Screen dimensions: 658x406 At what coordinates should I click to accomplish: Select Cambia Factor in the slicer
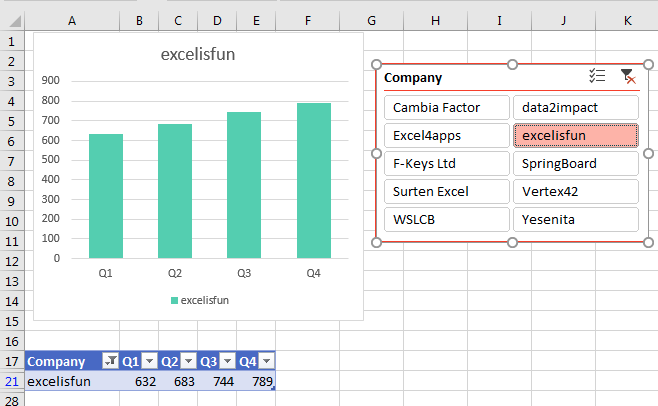tap(446, 108)
